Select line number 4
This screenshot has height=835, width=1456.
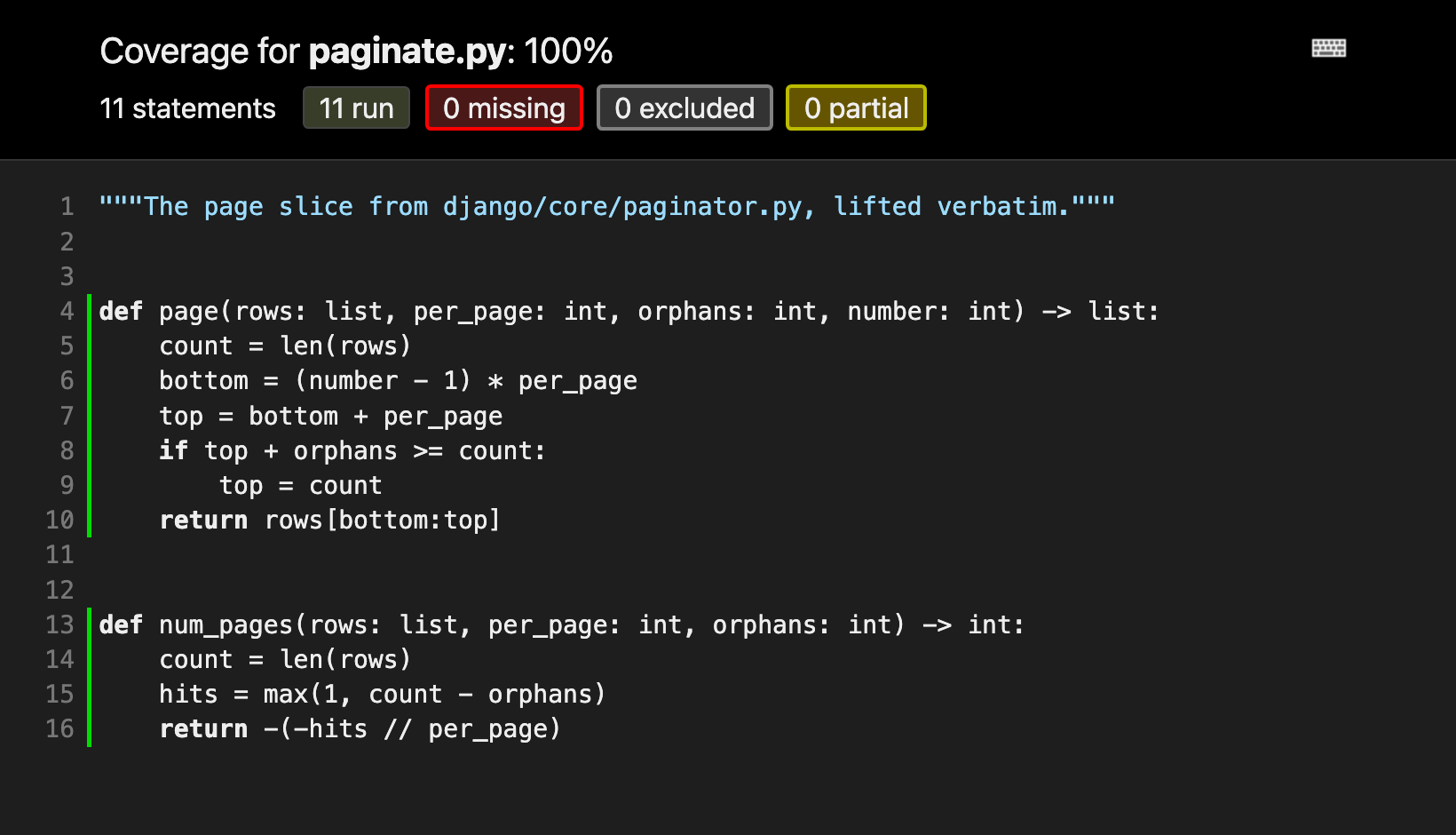[x=67, y=311]
